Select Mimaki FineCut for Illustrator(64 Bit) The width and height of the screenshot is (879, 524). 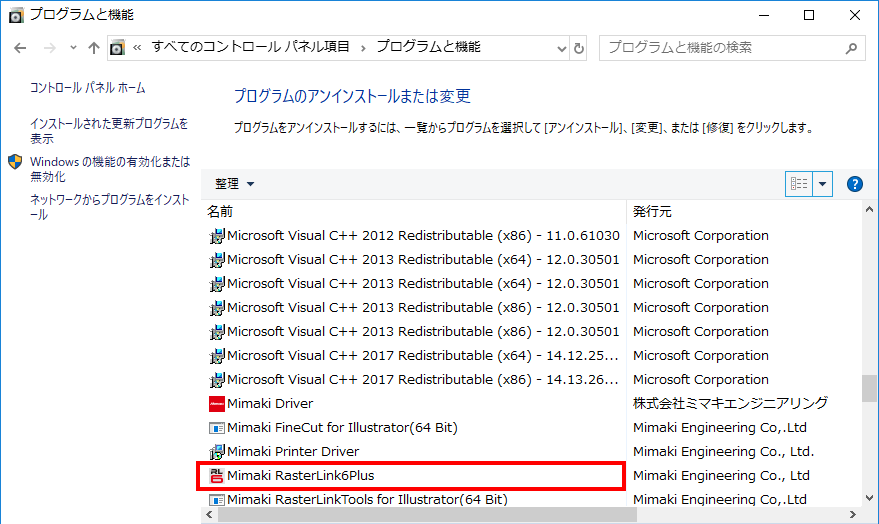[342, 428]
